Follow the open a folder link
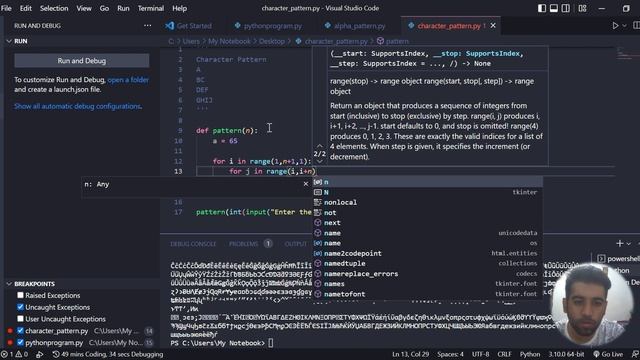This screenshot has height=360, width=640. pyautogui.click(x=128, y=80)
